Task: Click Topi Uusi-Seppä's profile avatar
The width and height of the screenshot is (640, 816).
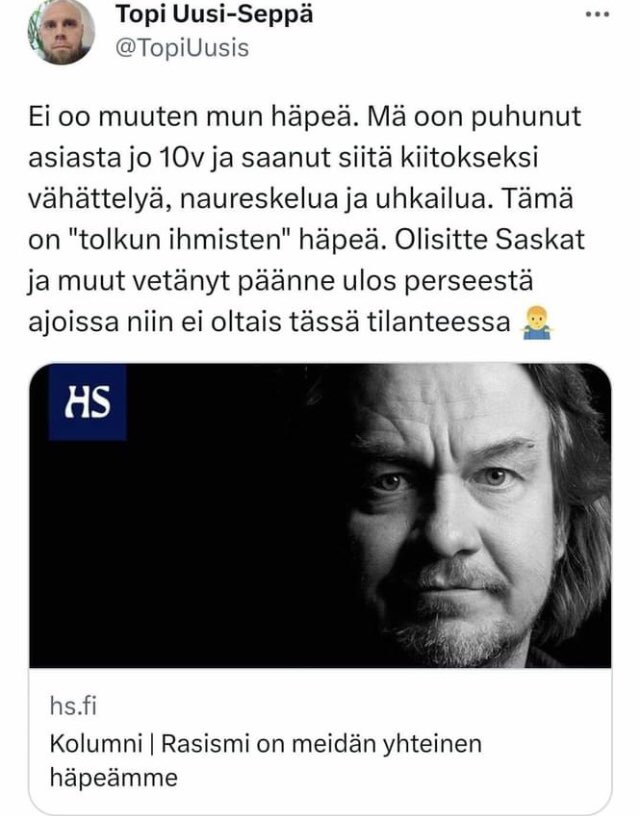Action: pos(61,32)
